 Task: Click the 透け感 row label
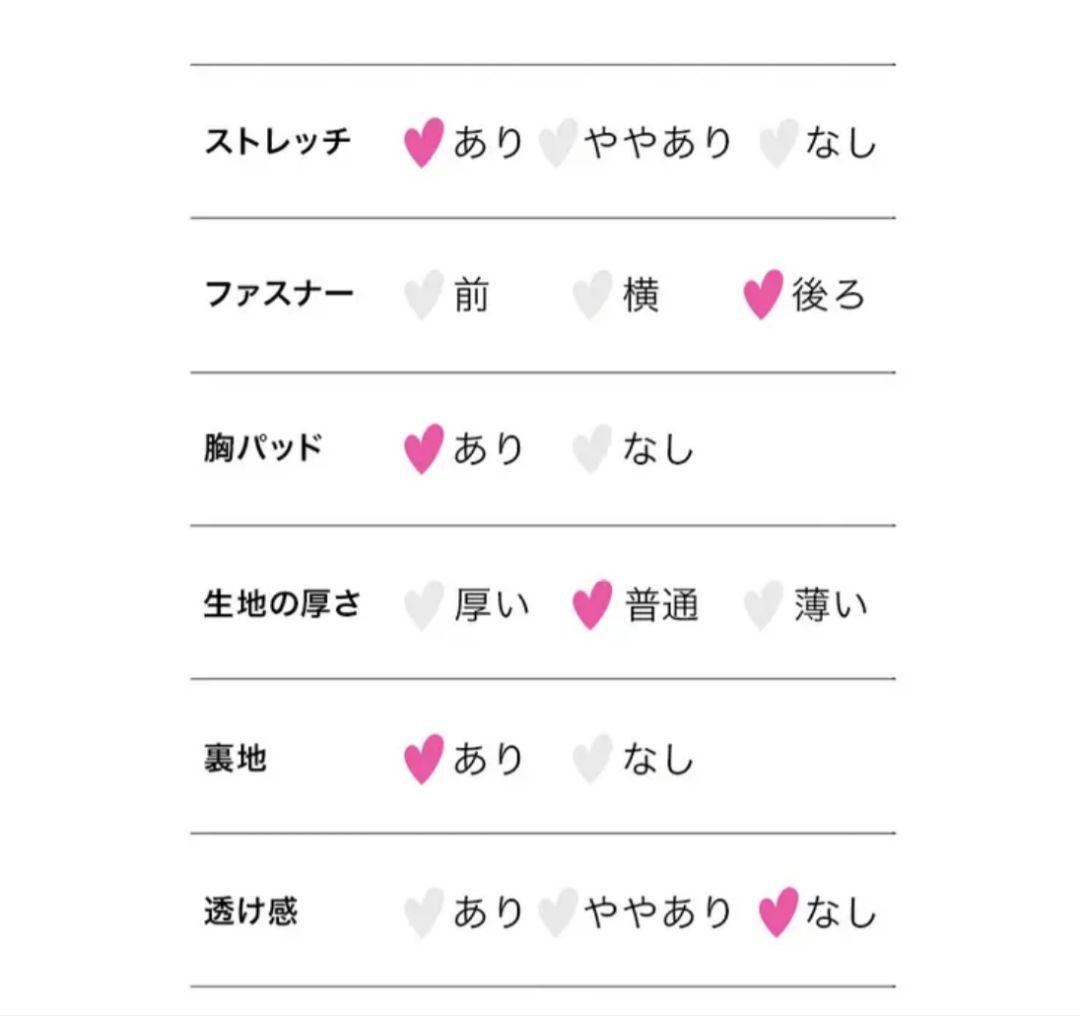pyautogui.click(x=251, y=911)
